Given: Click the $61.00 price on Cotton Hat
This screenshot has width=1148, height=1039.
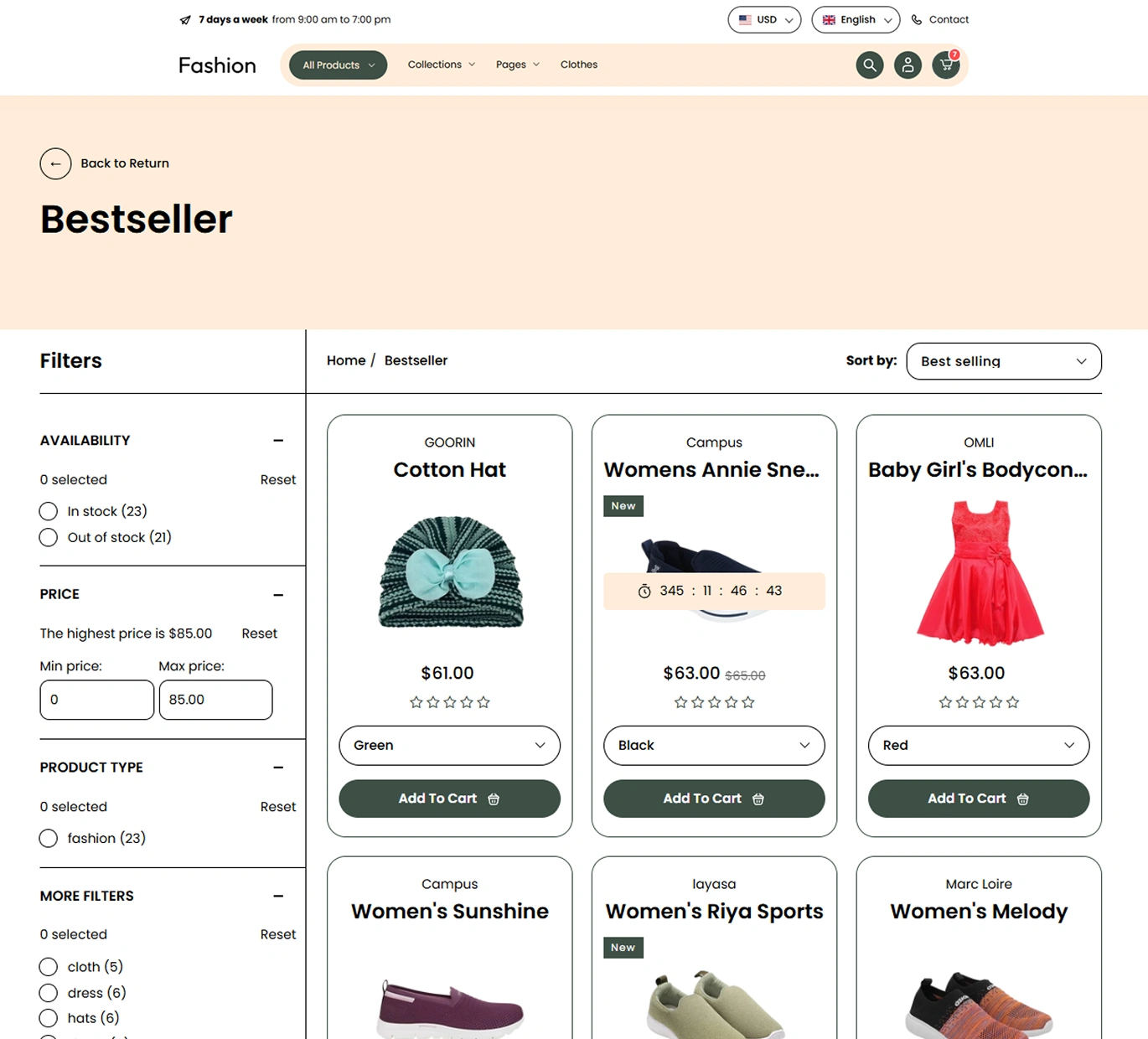Looking at the screenshot, I should click(x=447, y=673).
